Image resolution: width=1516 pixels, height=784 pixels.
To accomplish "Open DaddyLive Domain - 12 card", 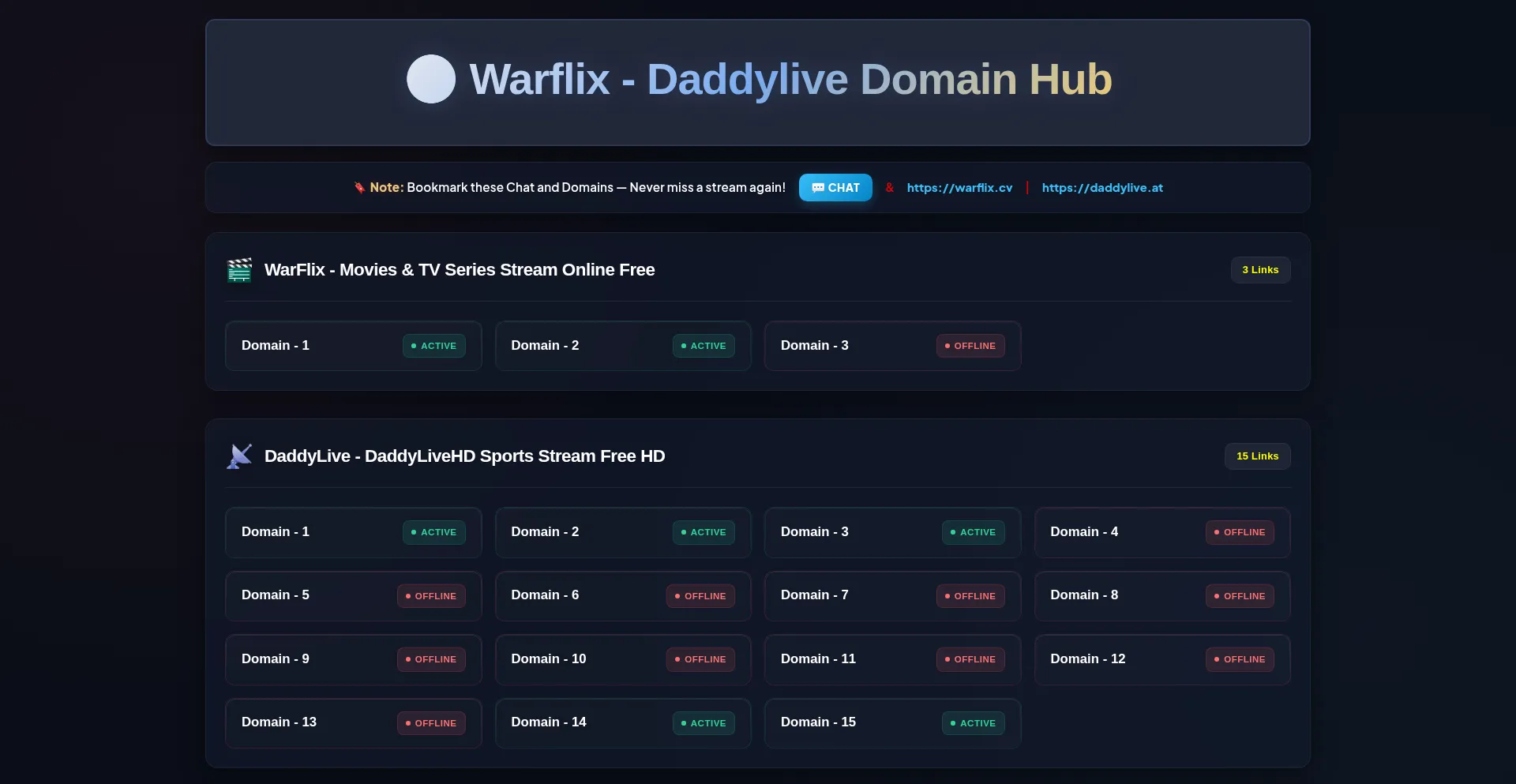I will click(1162, 659).
